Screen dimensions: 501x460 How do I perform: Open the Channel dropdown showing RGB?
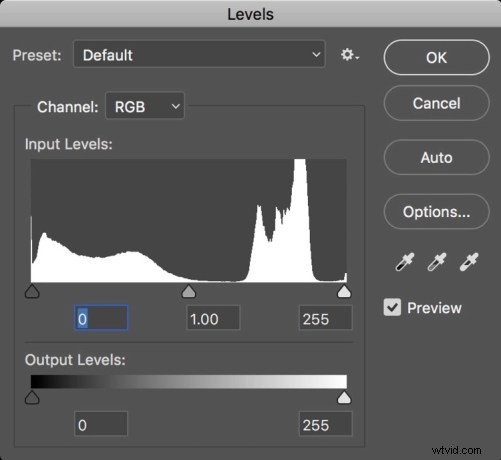pyautogui.click(x=145, y=106)
